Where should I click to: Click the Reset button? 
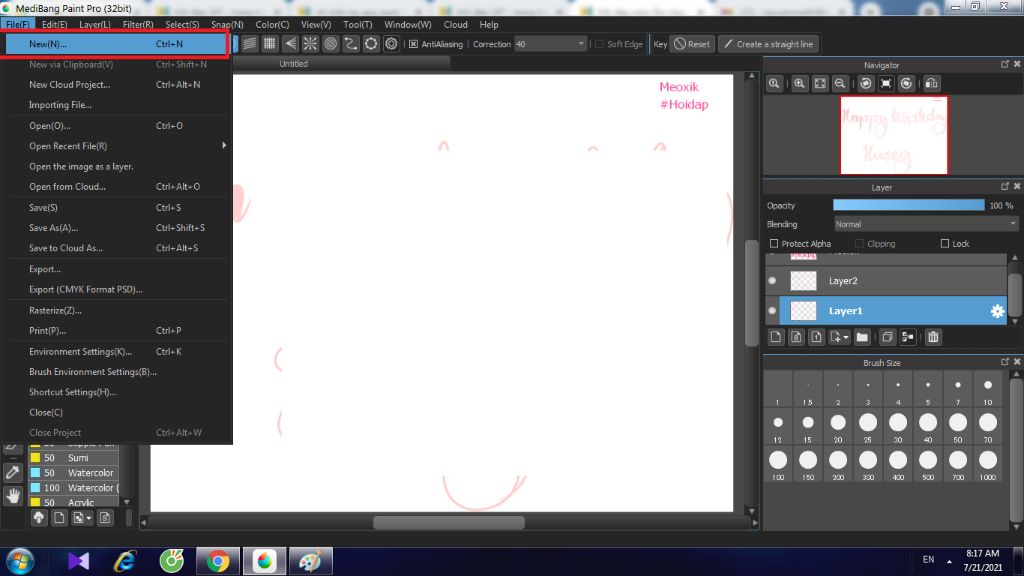coord(692,44)
